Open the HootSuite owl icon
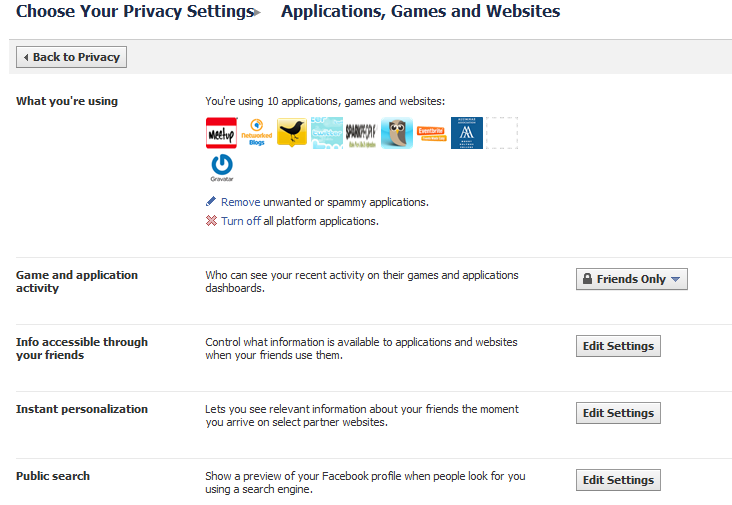This screenshot has height=505, width=732. click(396, 133)
